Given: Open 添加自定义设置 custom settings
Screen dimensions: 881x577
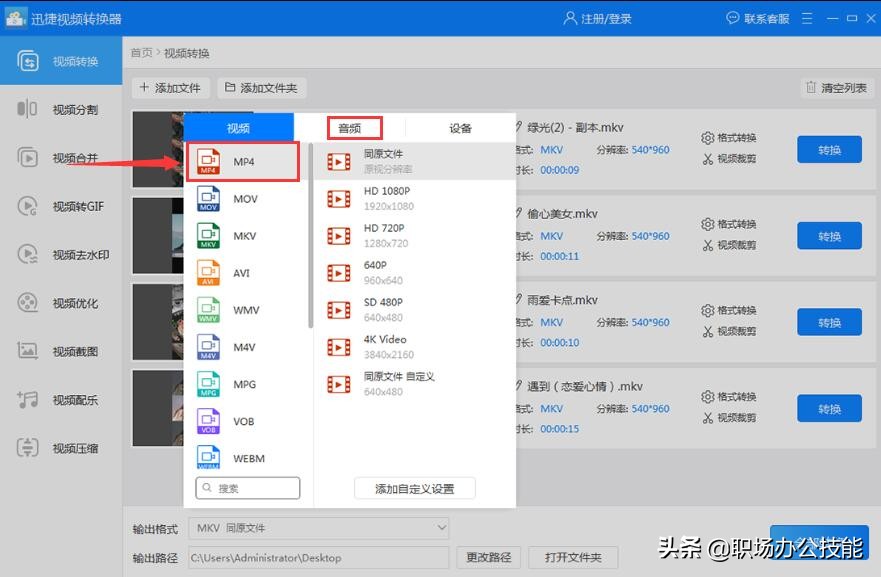Looking at the screenshot, I should (415, 489).
